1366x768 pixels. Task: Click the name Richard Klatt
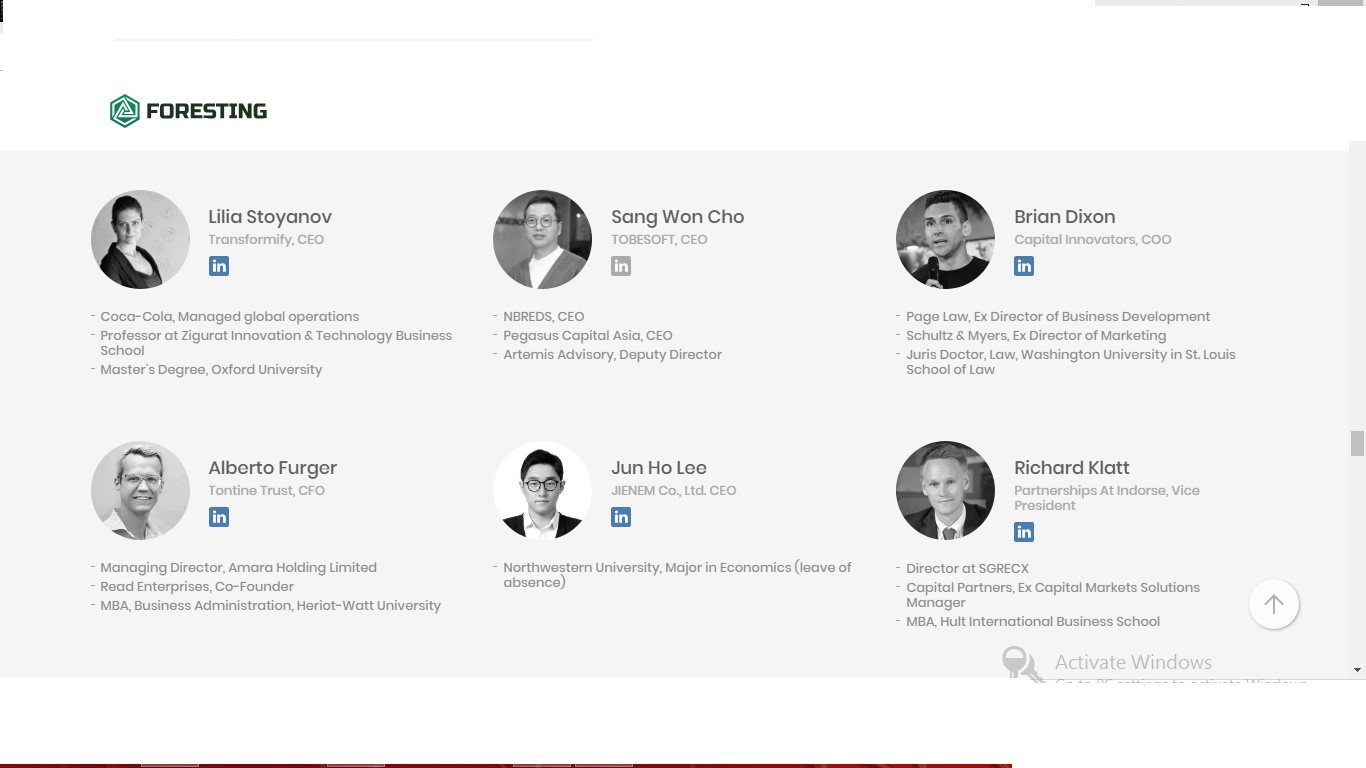coord(1072,468)
